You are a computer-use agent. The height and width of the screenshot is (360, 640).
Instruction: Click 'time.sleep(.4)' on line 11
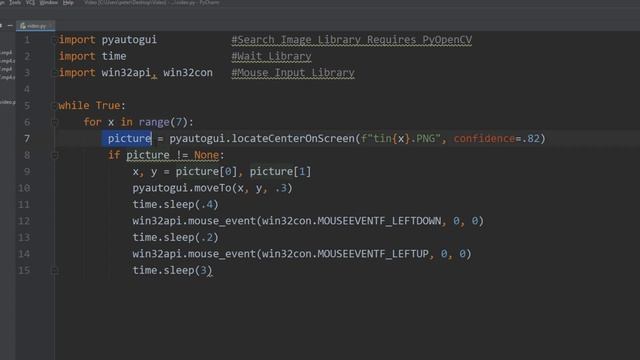[x=176, y=204]
